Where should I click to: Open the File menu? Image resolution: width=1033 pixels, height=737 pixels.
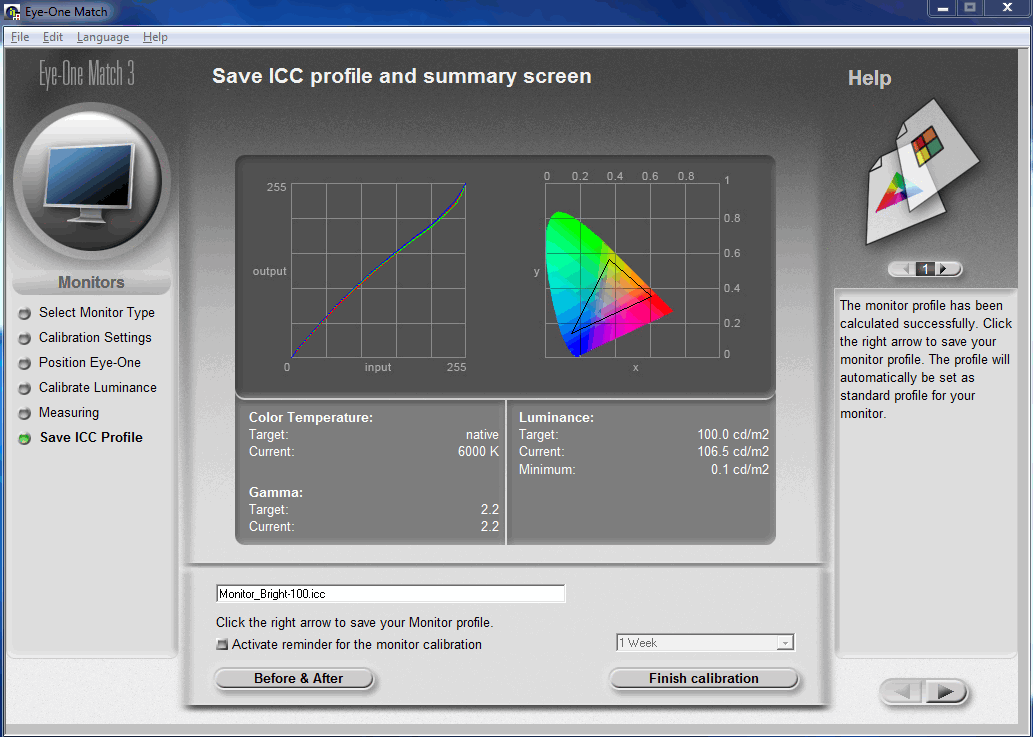pos(20,37)
